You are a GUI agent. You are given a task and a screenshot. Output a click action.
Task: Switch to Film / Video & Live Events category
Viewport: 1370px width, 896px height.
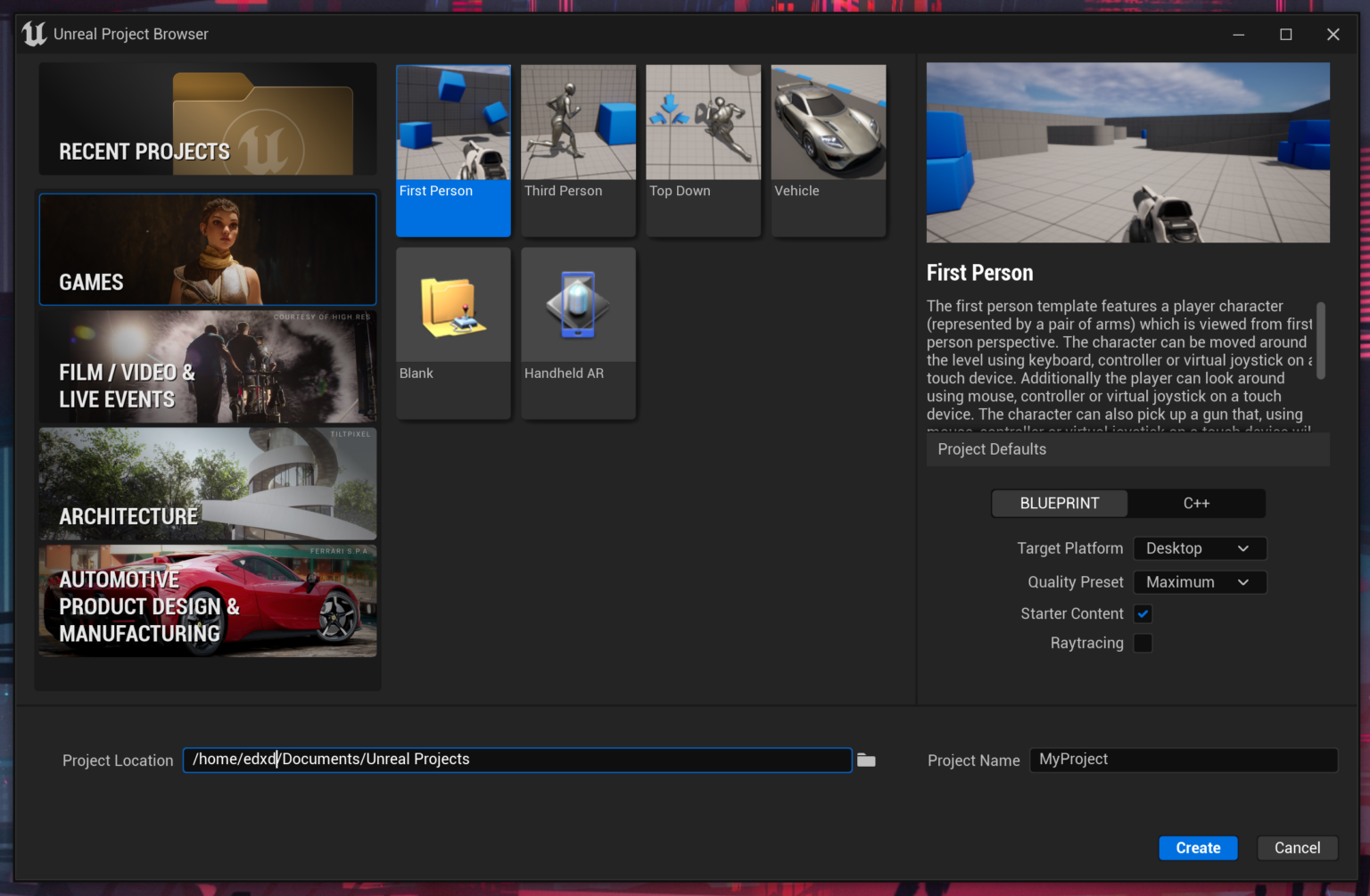pyautogui.click(x=208, y=367)
